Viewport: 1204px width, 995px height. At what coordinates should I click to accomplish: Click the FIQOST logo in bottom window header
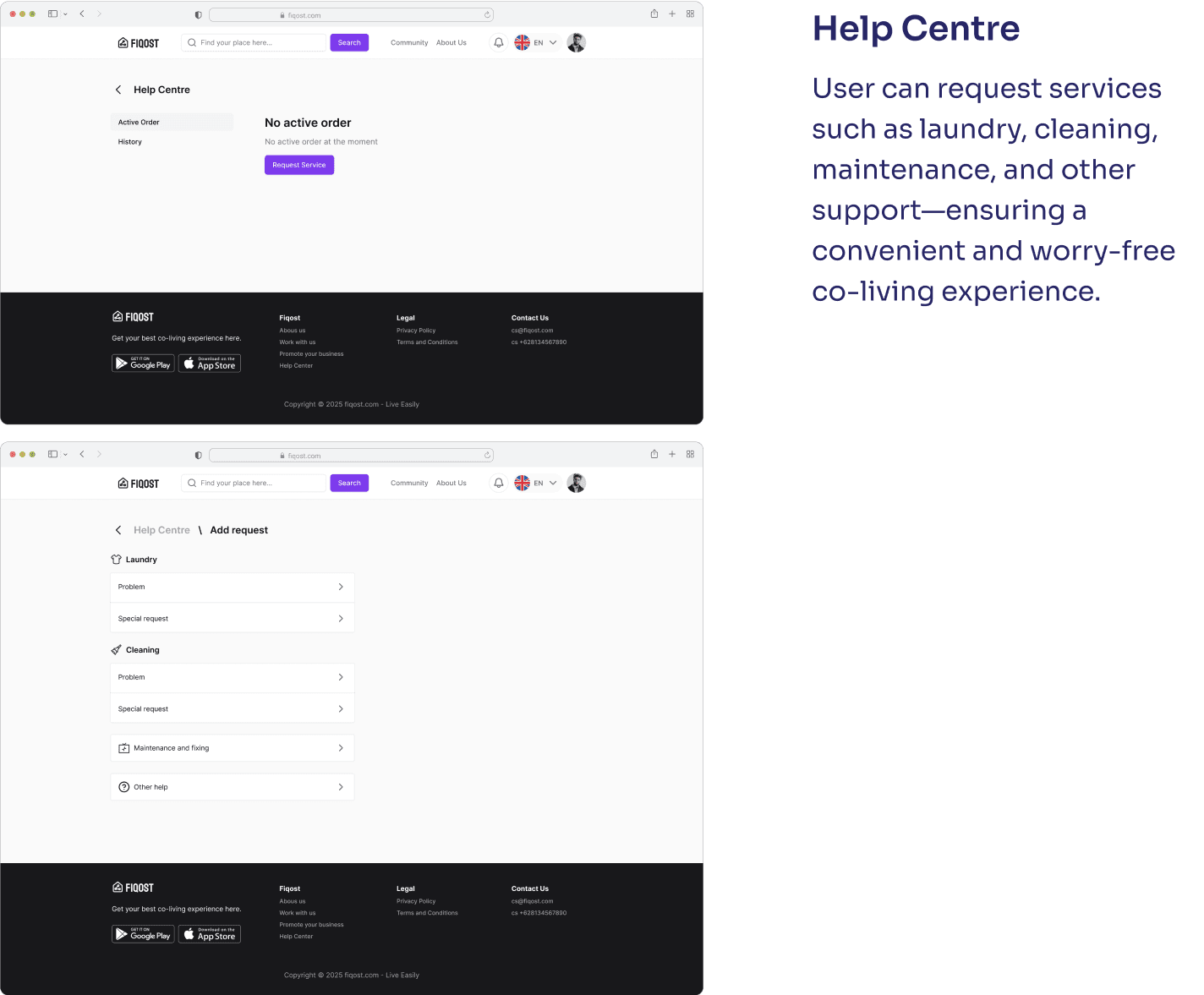pyautogui.click(x=139, y=484)
